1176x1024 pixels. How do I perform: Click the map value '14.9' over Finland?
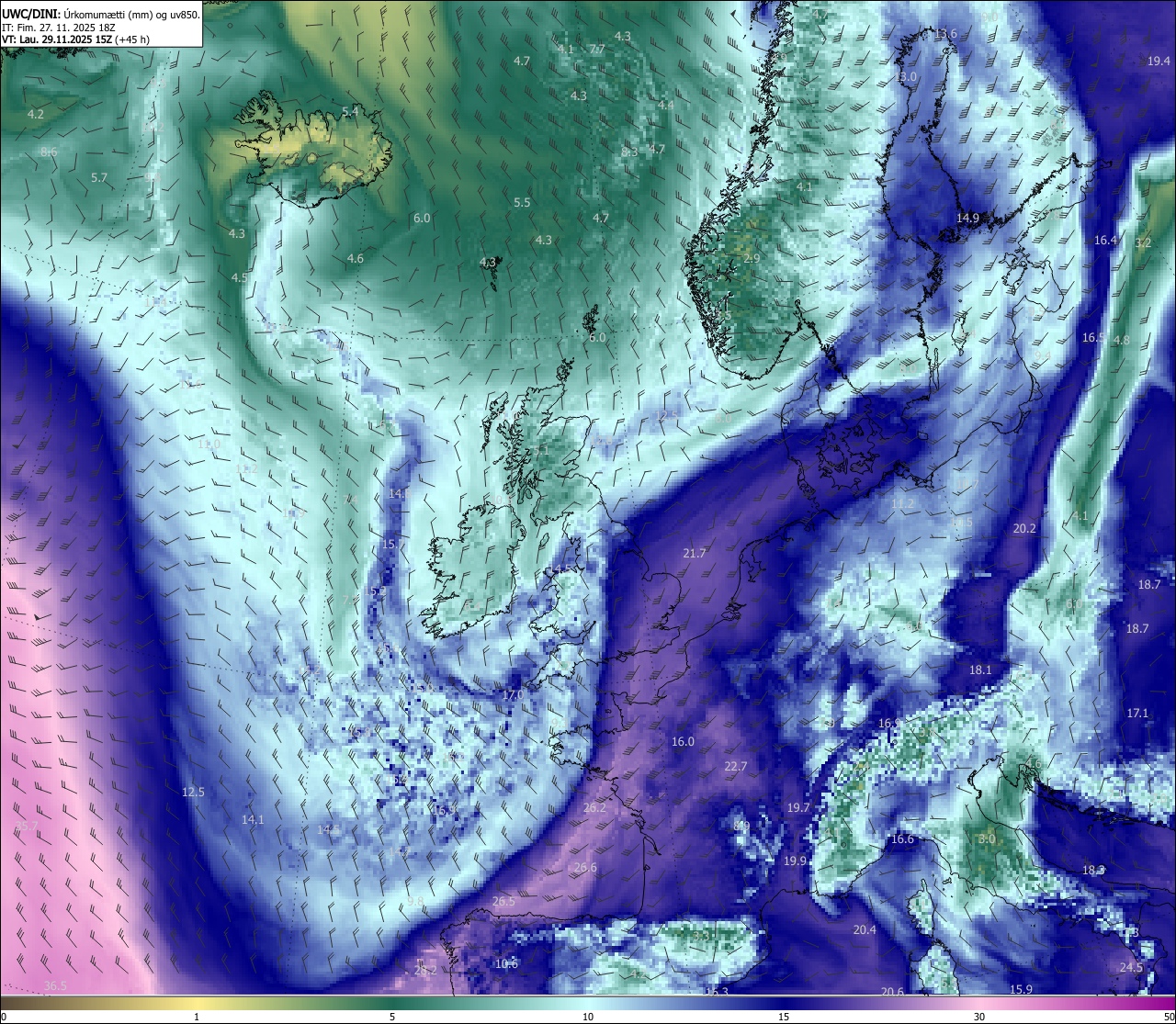click(967, 218)
